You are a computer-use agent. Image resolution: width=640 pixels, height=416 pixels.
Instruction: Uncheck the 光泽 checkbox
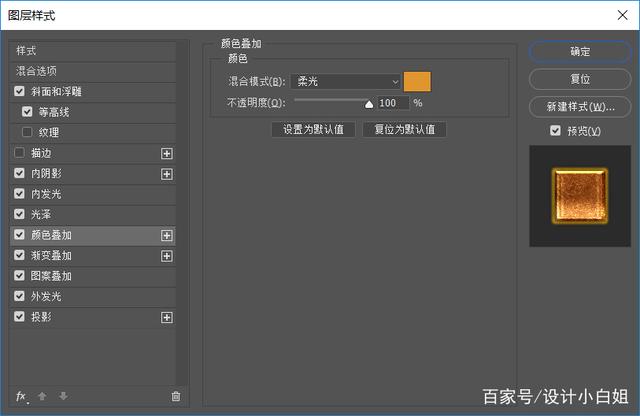click(x=19, y=214)
